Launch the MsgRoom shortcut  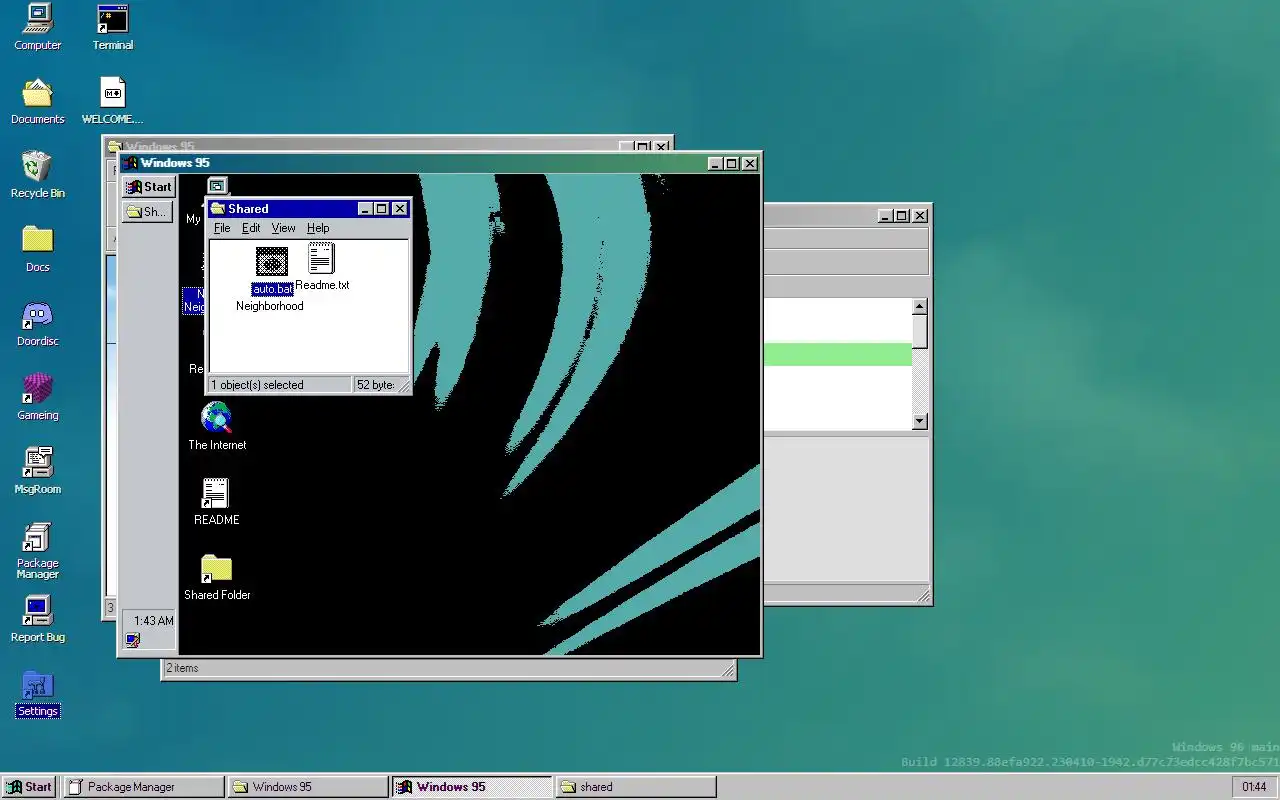[x=37, y=471]
